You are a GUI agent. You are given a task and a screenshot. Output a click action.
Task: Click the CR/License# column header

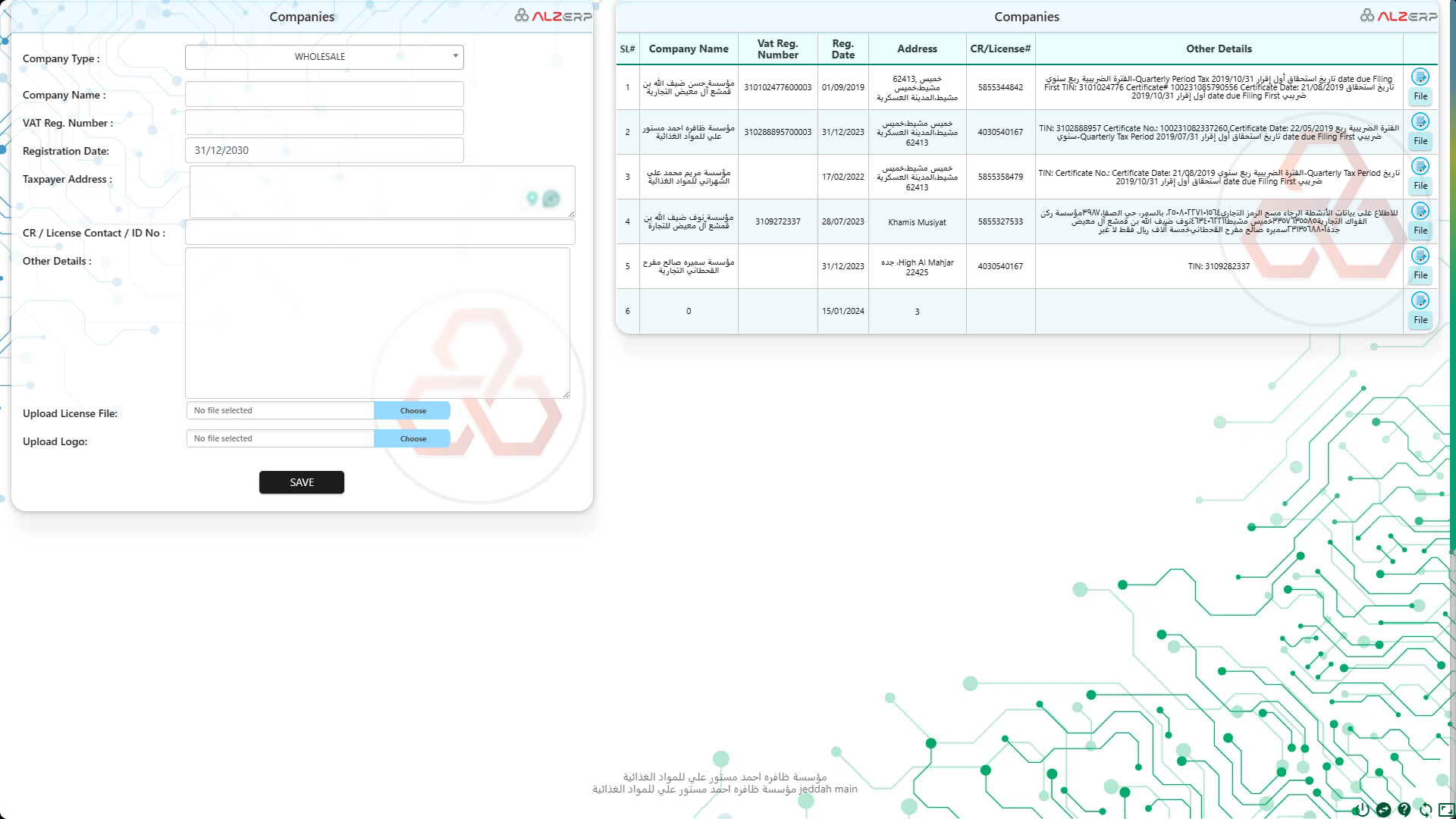pos(1001,49)
